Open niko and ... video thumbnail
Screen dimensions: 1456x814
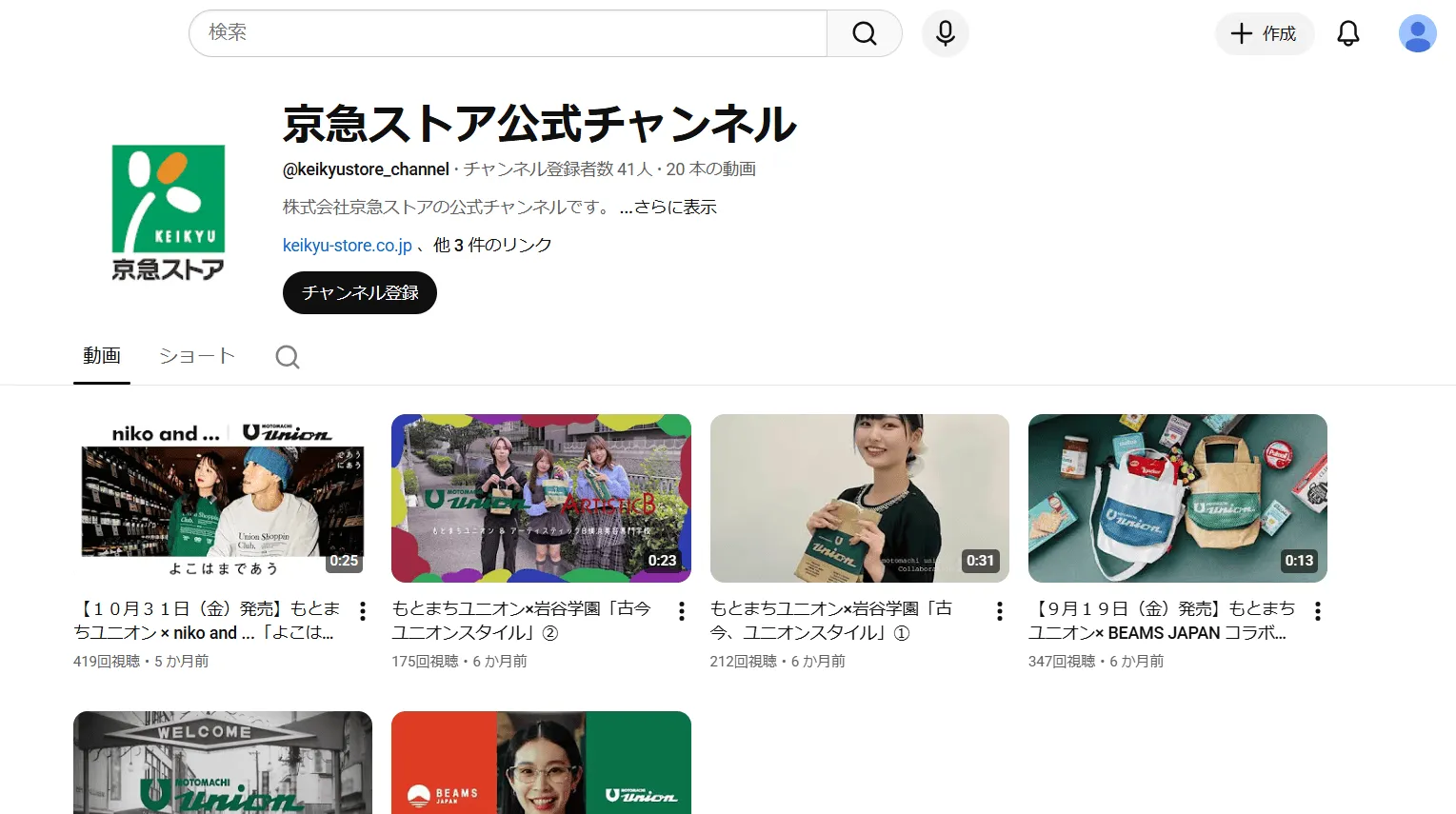[223, 498]
